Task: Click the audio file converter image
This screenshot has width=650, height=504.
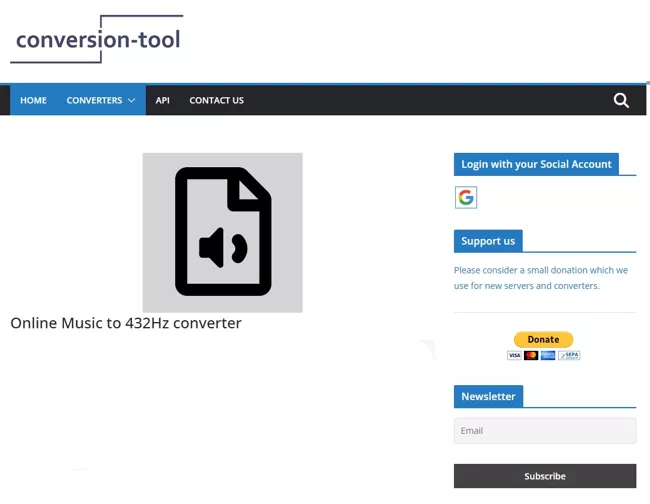Action: pos(223,233)
